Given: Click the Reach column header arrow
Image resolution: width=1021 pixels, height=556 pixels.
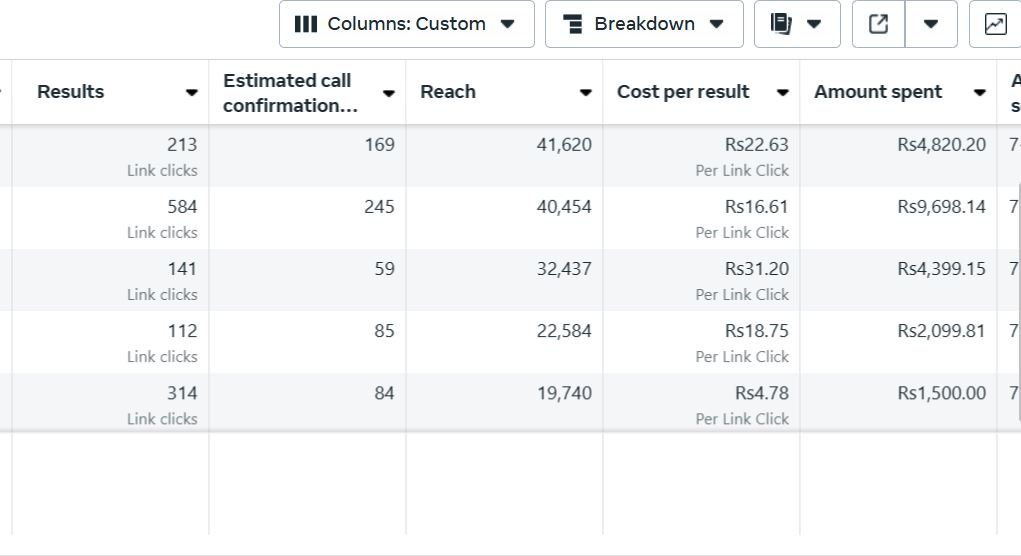Looking at the screenshot, I should click(x=585, y=93).
